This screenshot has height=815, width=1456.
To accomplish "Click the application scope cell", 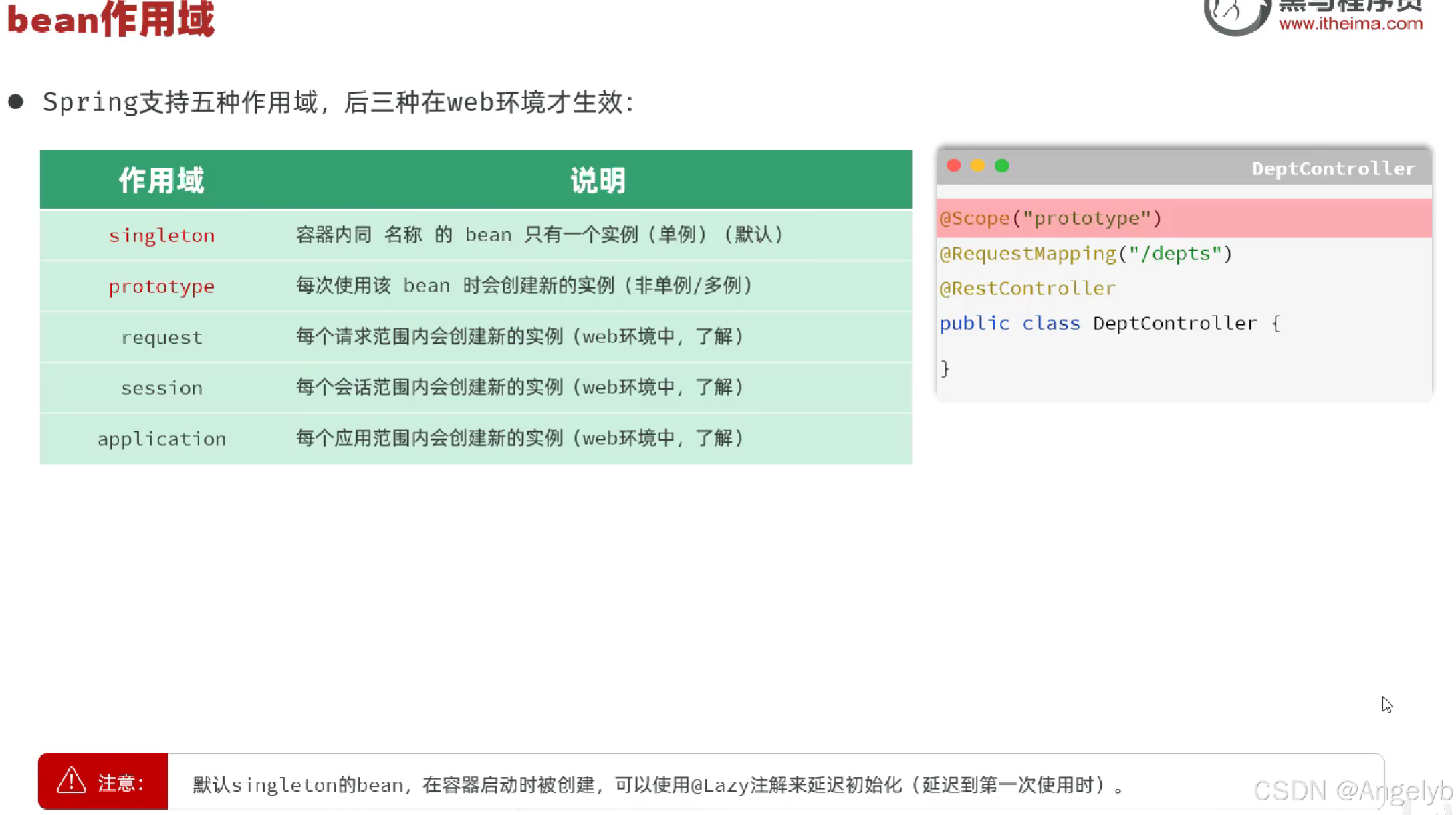I will (162, 439).
